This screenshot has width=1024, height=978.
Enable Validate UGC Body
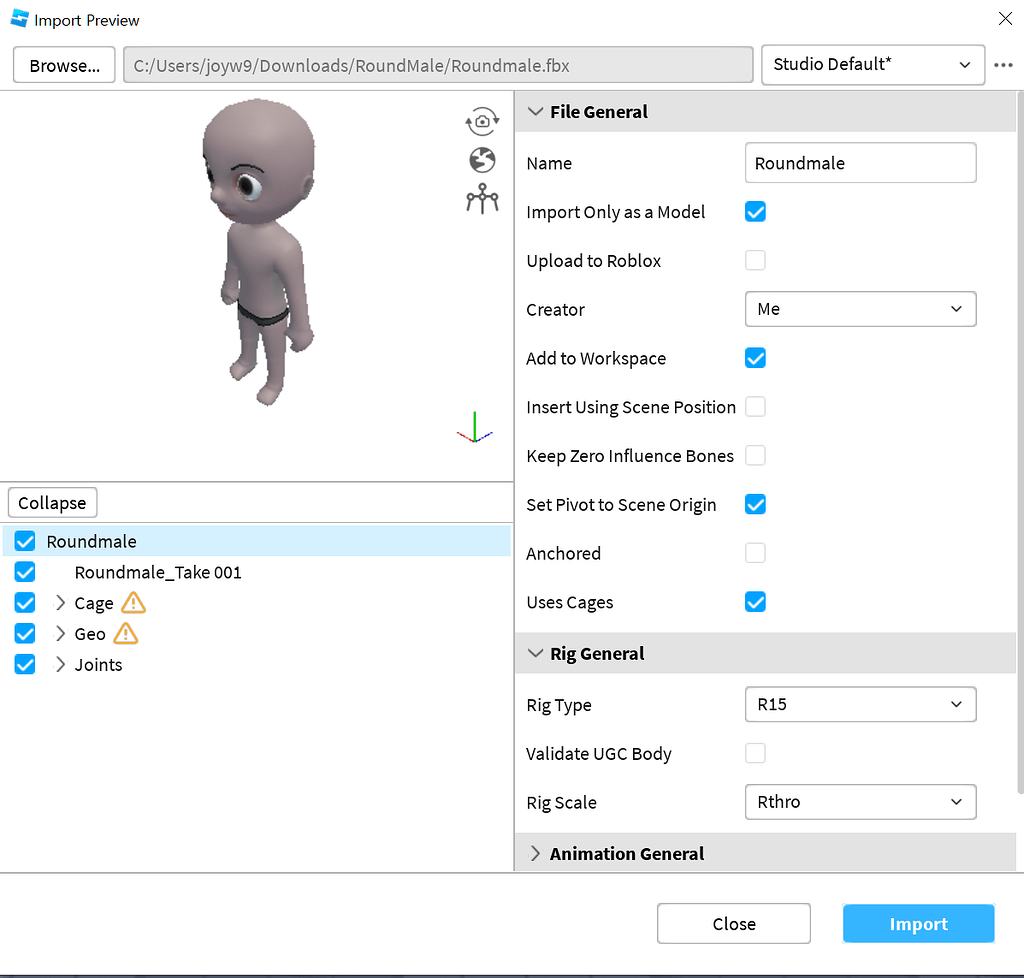coord(755,753)
